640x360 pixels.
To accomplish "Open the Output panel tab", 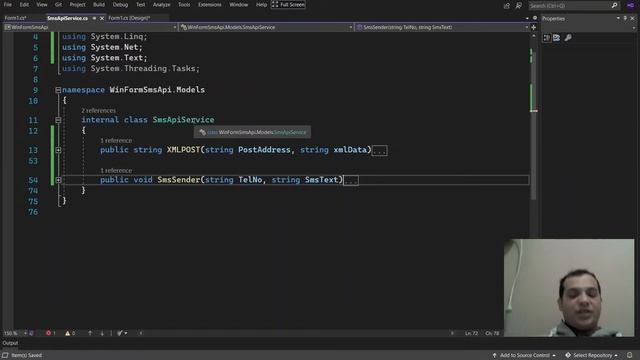I will (x=10, y=343).
